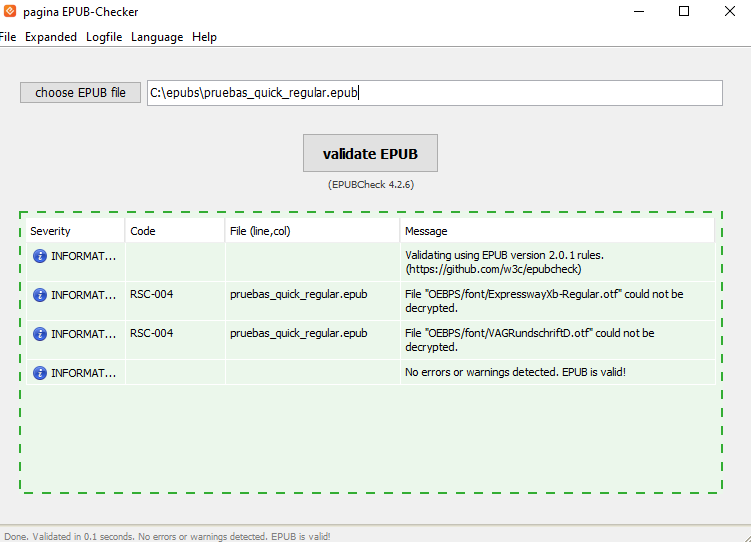Select the RSC-004 code in VAGRundschriftD row
Image resolution: width=751 pixels, height=542 pixels.
click(151, 333)
